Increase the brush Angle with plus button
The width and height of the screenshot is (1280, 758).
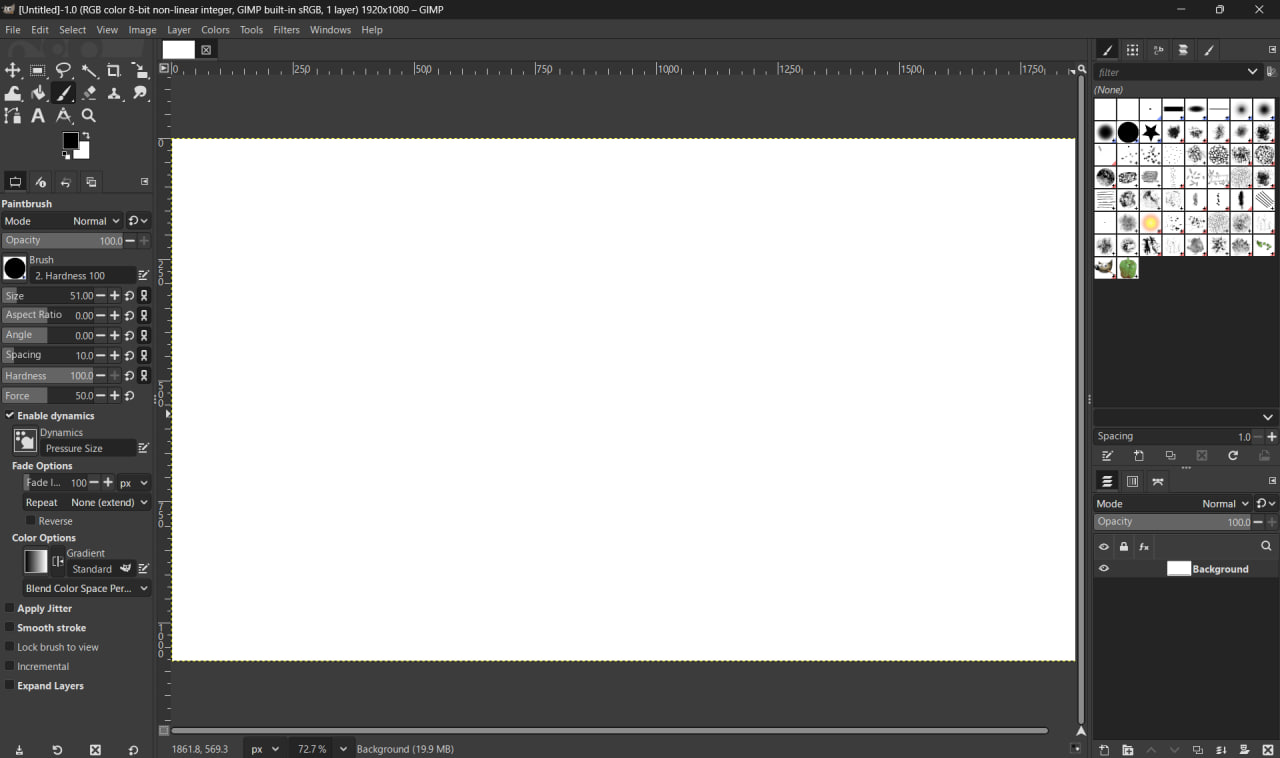coord(115,336)
